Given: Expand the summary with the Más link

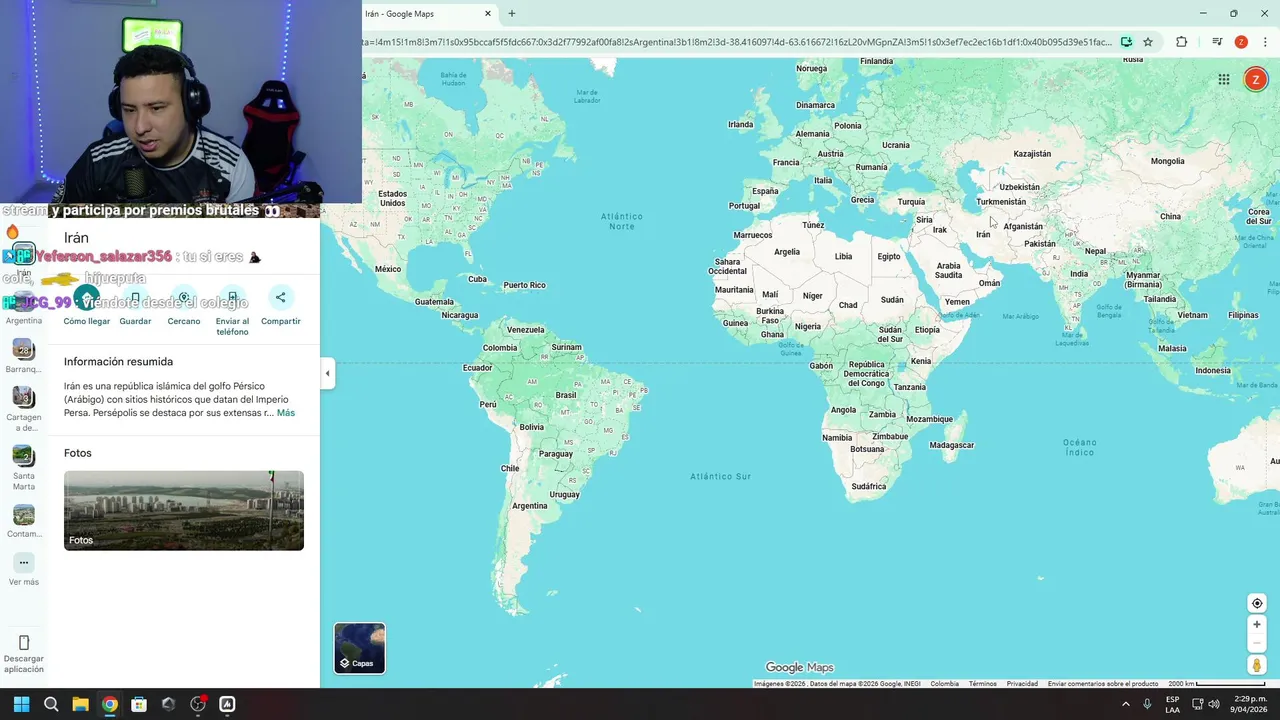Looking at the screenshot, I should click(286, 413).
